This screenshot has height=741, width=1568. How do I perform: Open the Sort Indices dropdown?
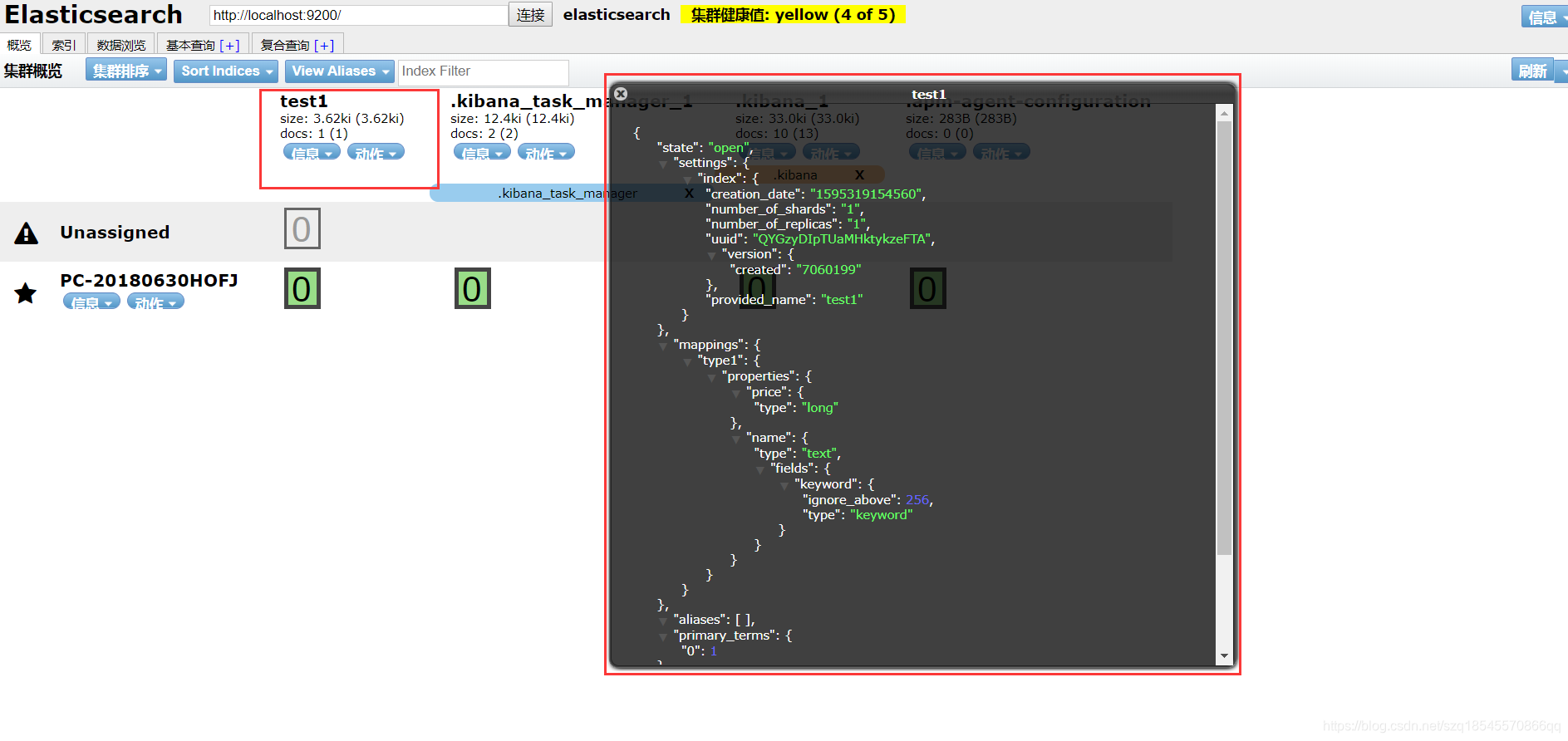[x=226, y=71]
